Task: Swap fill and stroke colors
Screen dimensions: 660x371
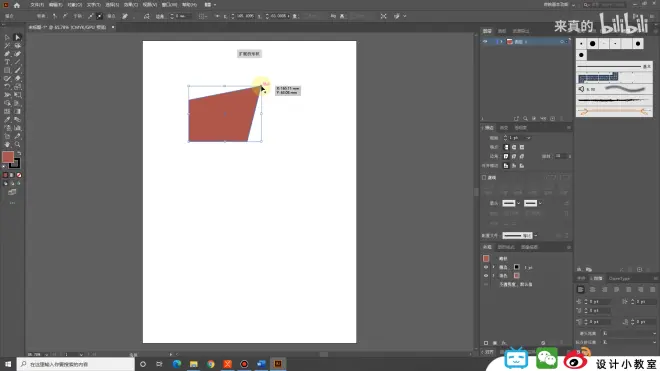Action: click(x=19, y=153)
